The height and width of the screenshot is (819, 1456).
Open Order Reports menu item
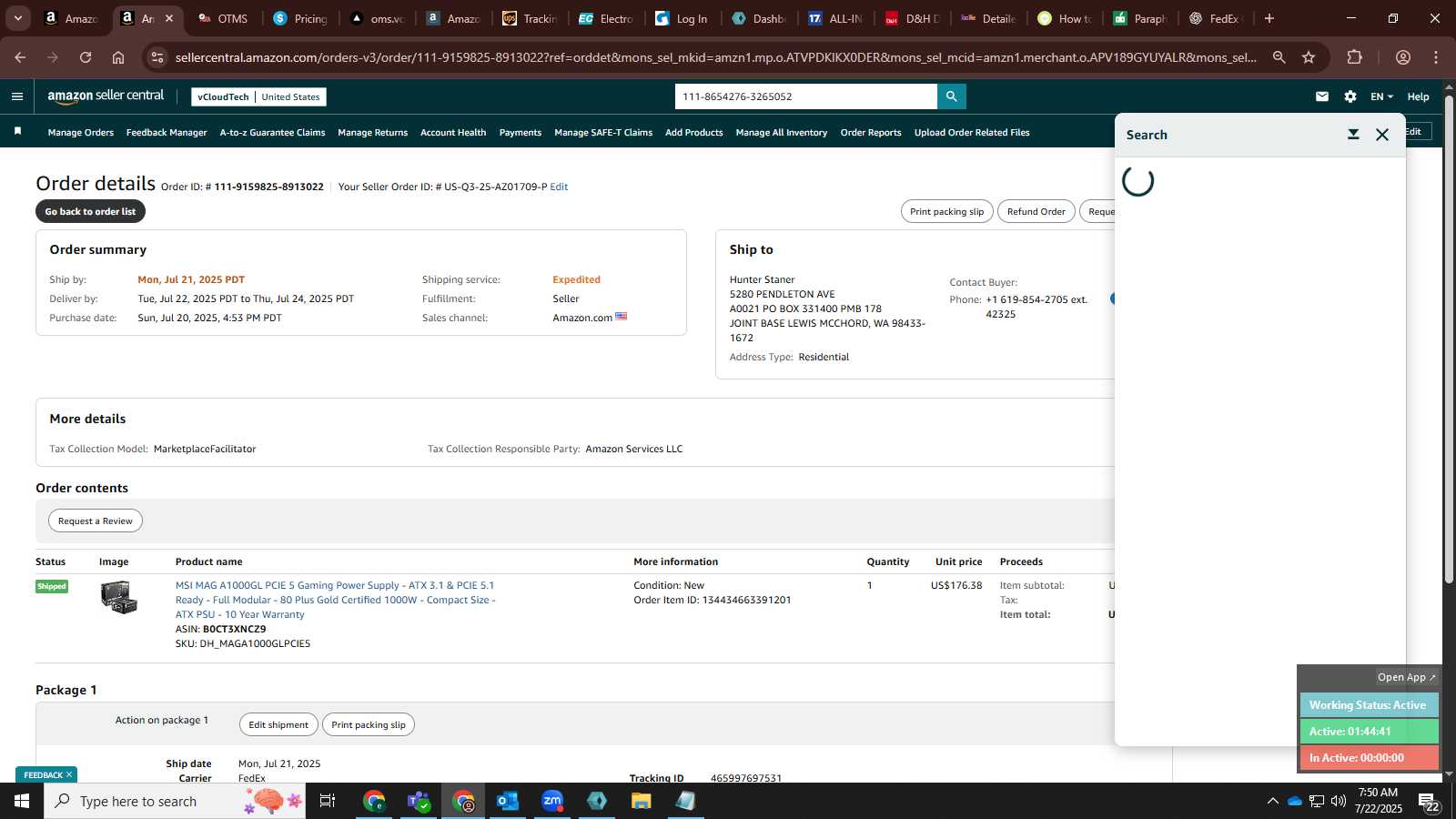coord(871,133)
